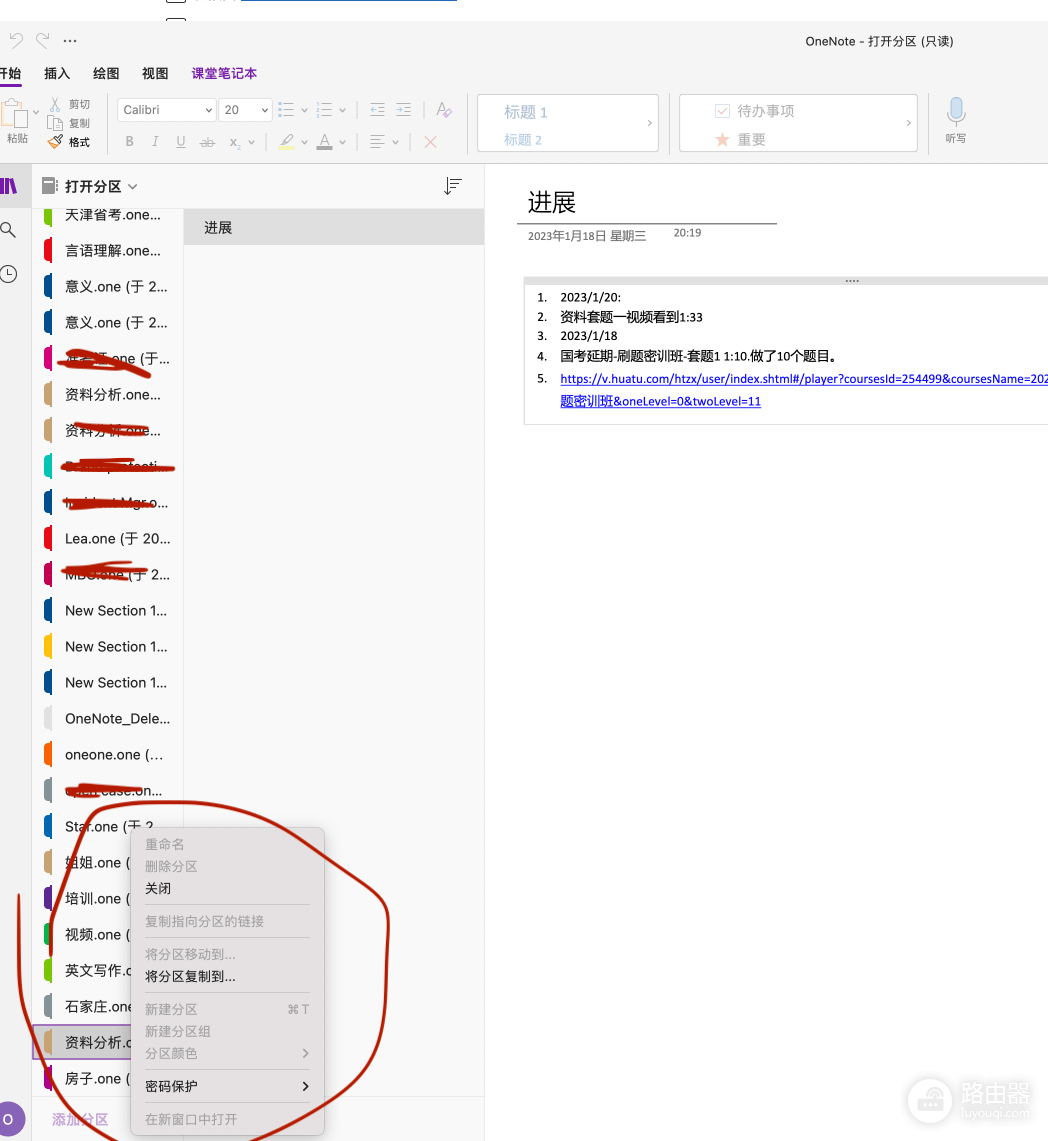Switch to the 视图 ribbon tab
This screenshot has height=1141, width=1048.
click(x=155, y=73)
